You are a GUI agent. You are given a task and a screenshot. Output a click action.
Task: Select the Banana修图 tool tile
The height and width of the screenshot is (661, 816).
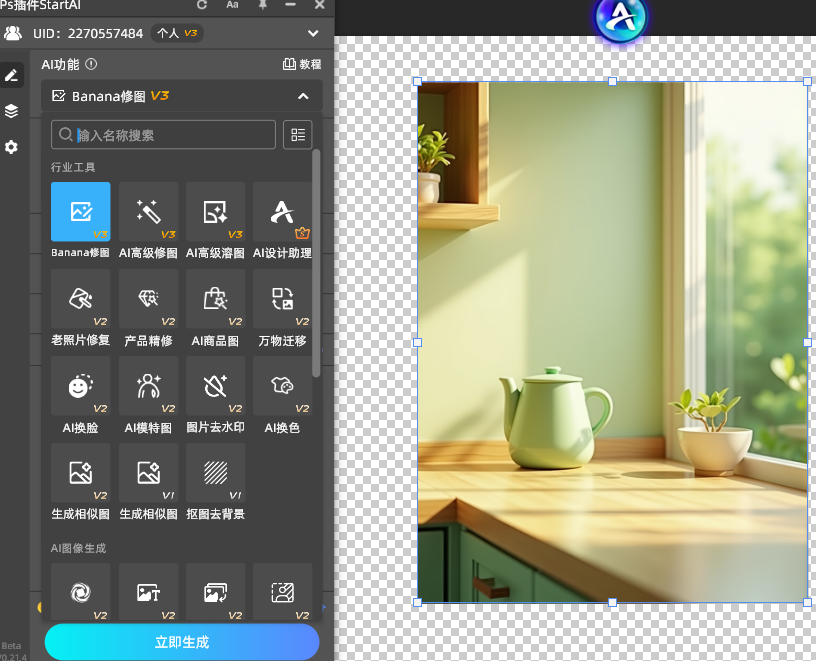(x=80, y=212)
